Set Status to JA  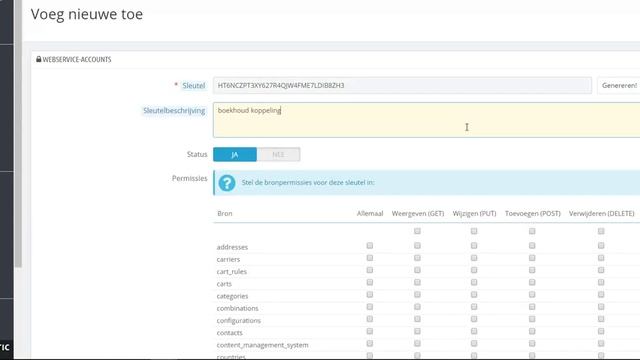[x=235, y=155]
